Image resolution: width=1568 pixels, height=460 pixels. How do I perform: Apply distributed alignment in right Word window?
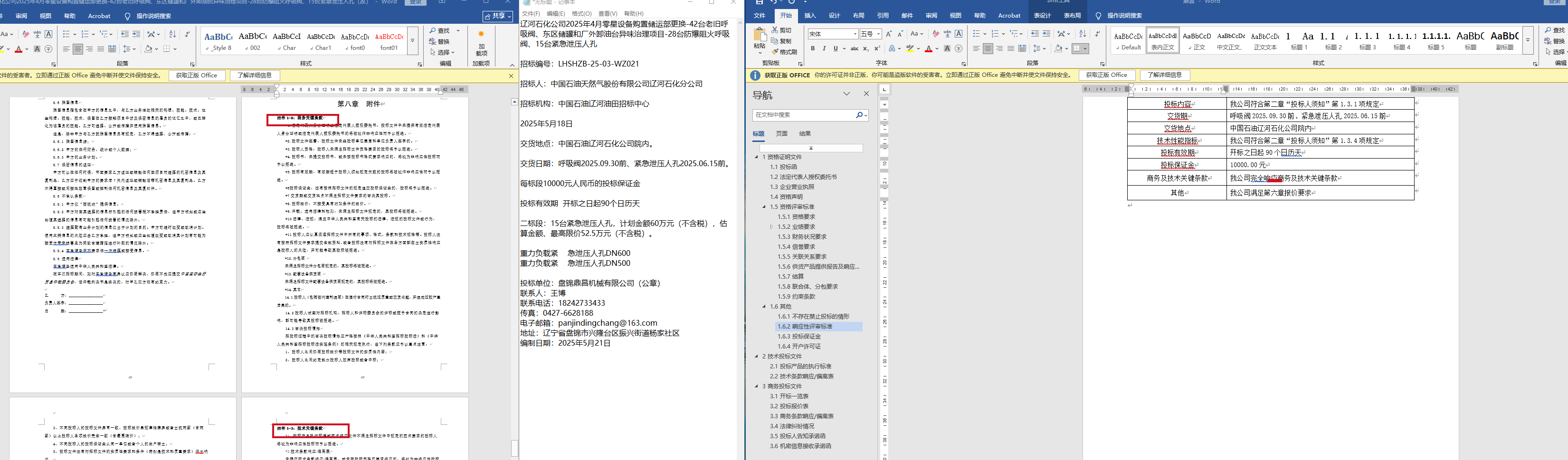point(1023,49)
